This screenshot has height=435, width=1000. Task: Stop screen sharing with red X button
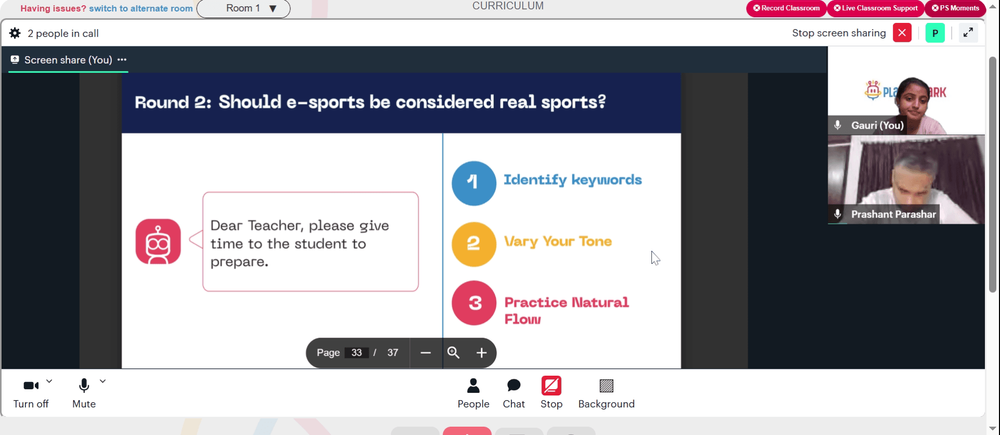point(902,33)
